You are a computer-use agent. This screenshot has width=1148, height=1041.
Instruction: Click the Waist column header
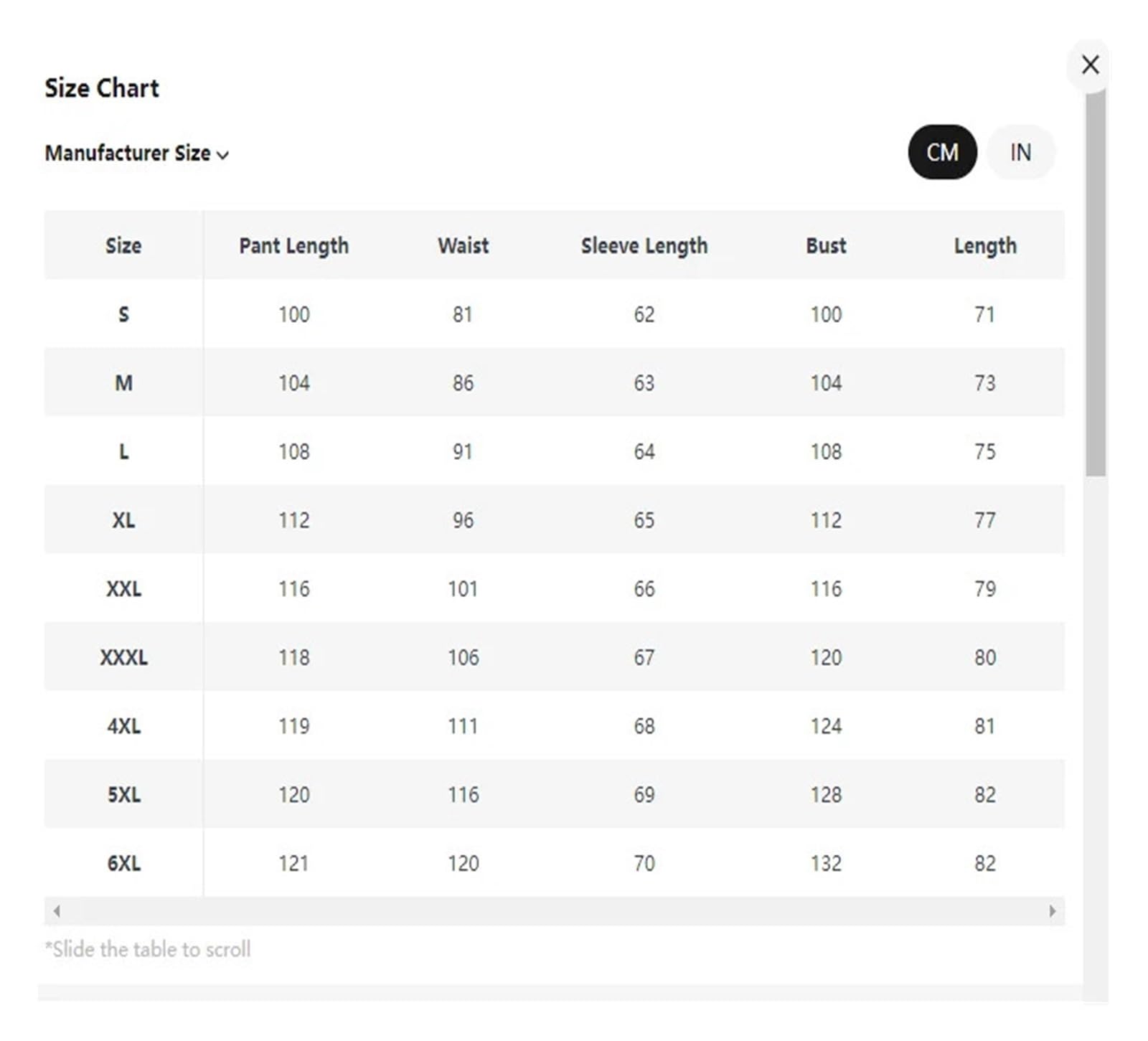[463, 245]
